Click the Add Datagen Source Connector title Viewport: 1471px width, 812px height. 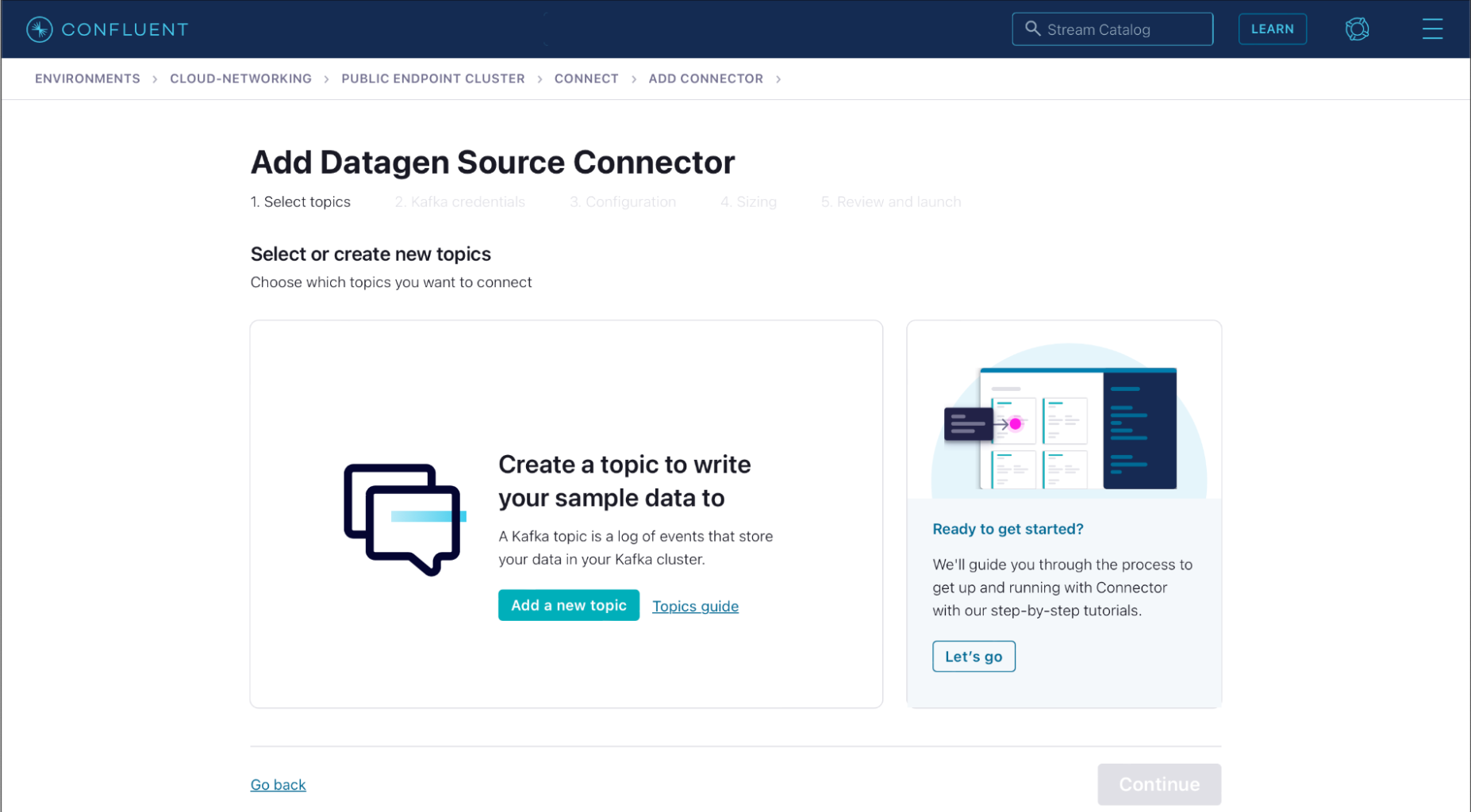coord(493,163)
